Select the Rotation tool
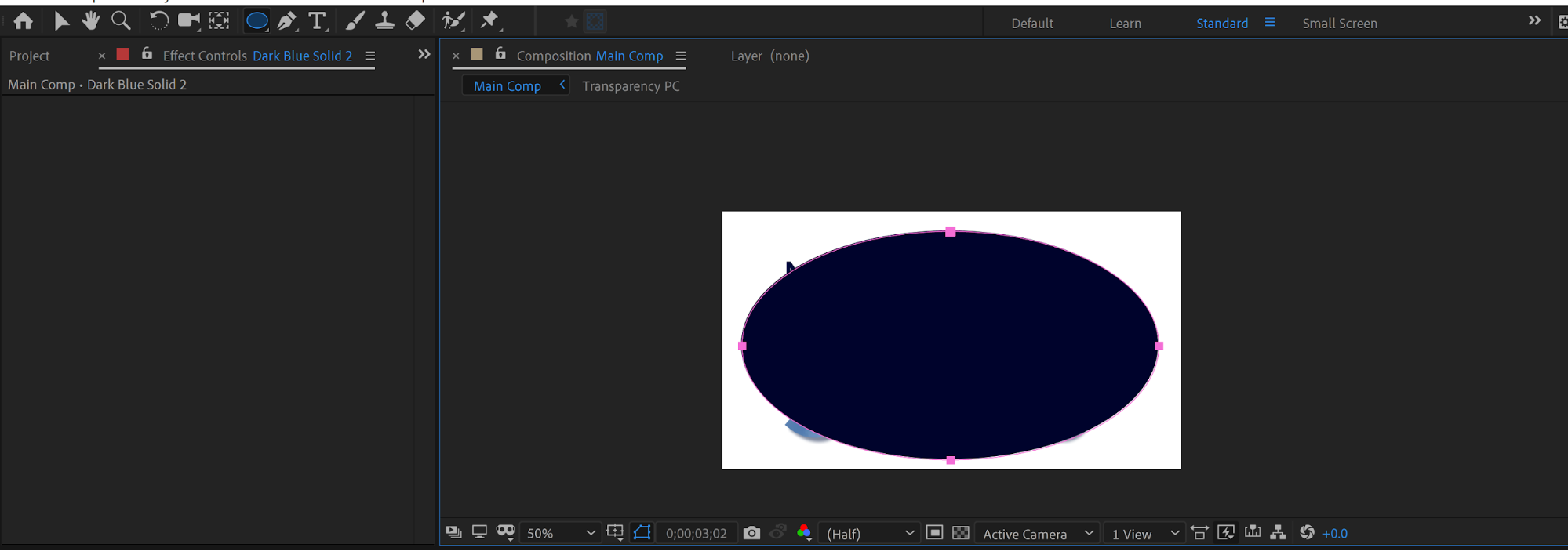This screenshot has width=1568, height=551. (x=158, y=21)
